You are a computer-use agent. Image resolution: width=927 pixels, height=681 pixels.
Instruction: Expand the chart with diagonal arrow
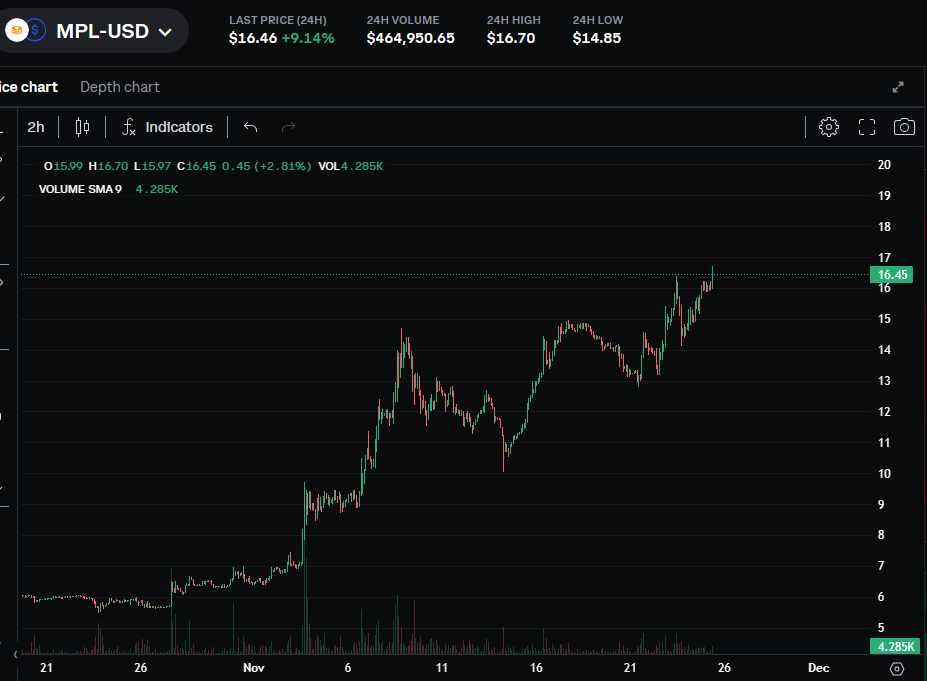click(897, 86)
